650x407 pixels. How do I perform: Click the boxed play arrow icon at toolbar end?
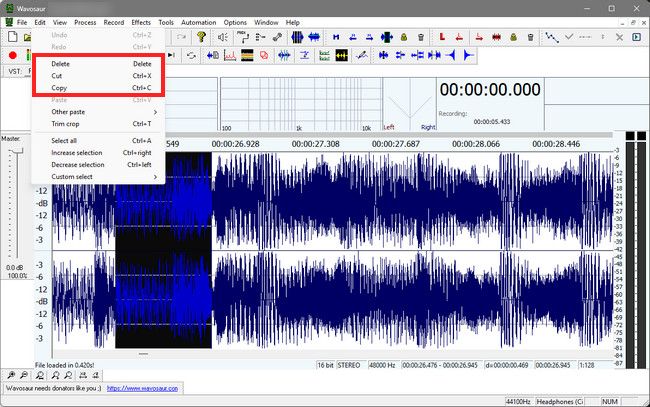637,37
